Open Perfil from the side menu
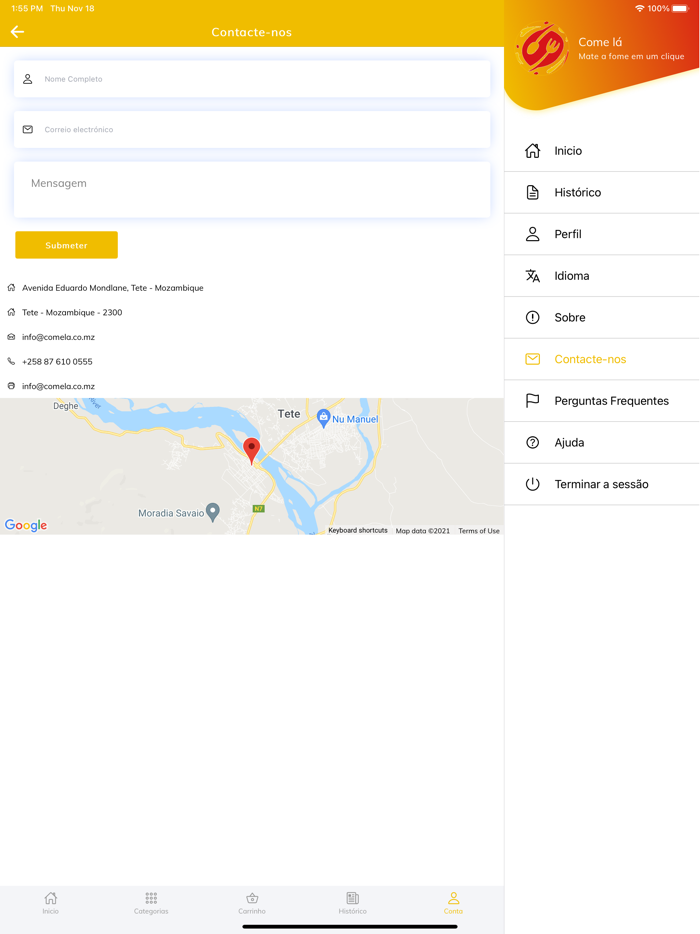This screenshot has height=934, width=700. coord(602,234)
